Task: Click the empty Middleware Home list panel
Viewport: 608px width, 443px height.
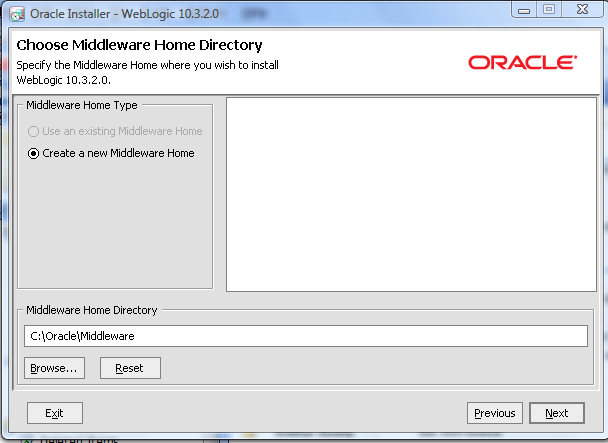Action: 411,194
